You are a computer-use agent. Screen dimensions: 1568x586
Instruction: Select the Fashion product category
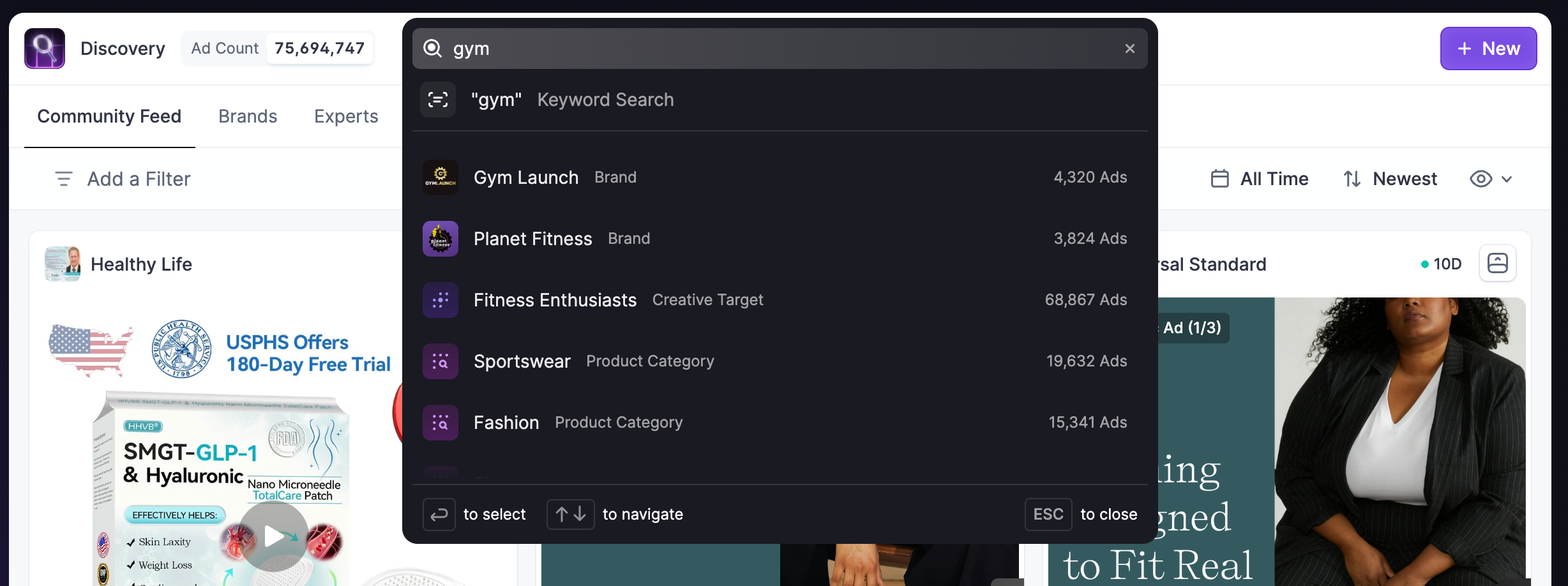(780, 423)
